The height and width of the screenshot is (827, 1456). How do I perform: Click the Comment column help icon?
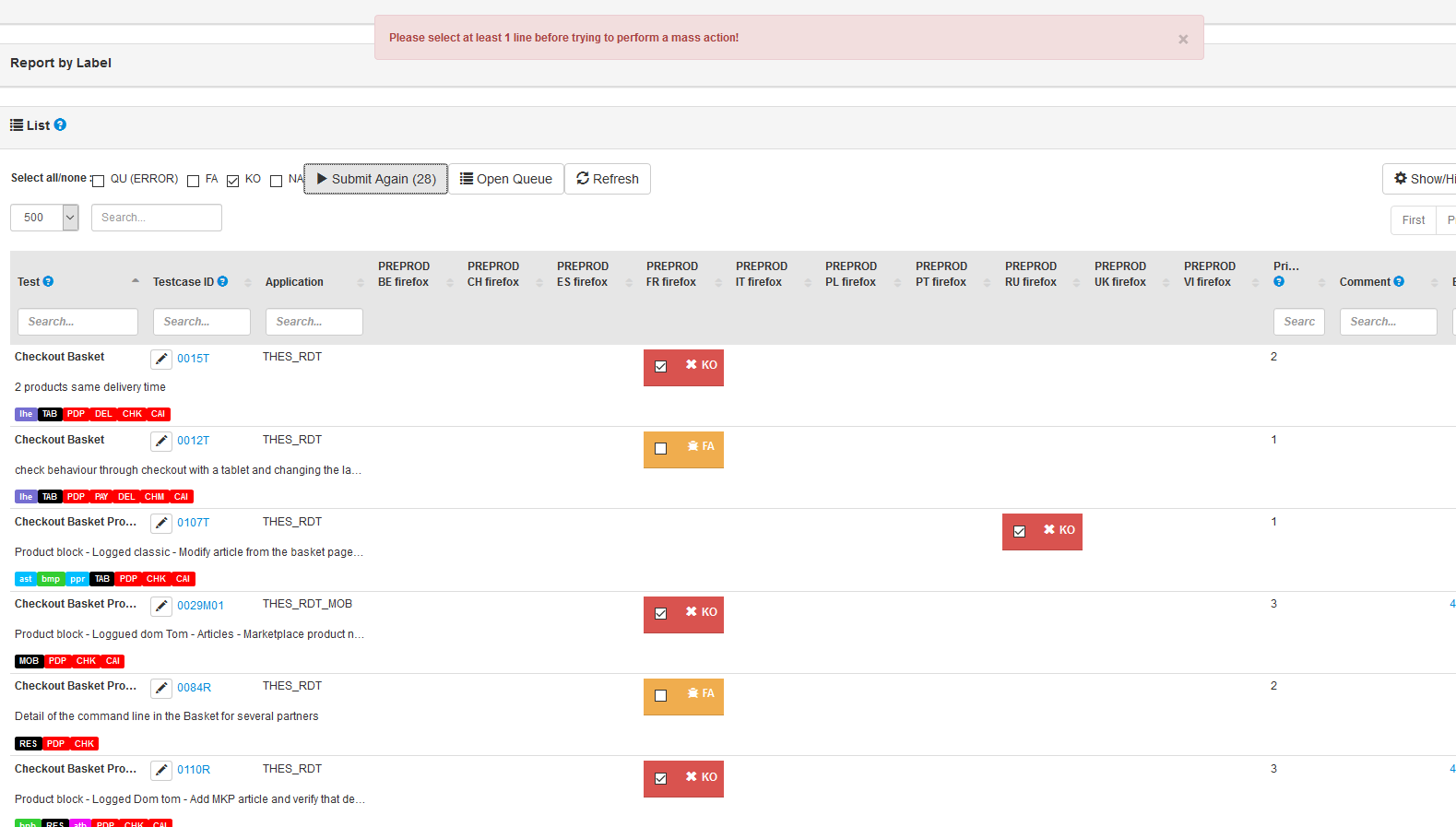(x=1399, y=281)
